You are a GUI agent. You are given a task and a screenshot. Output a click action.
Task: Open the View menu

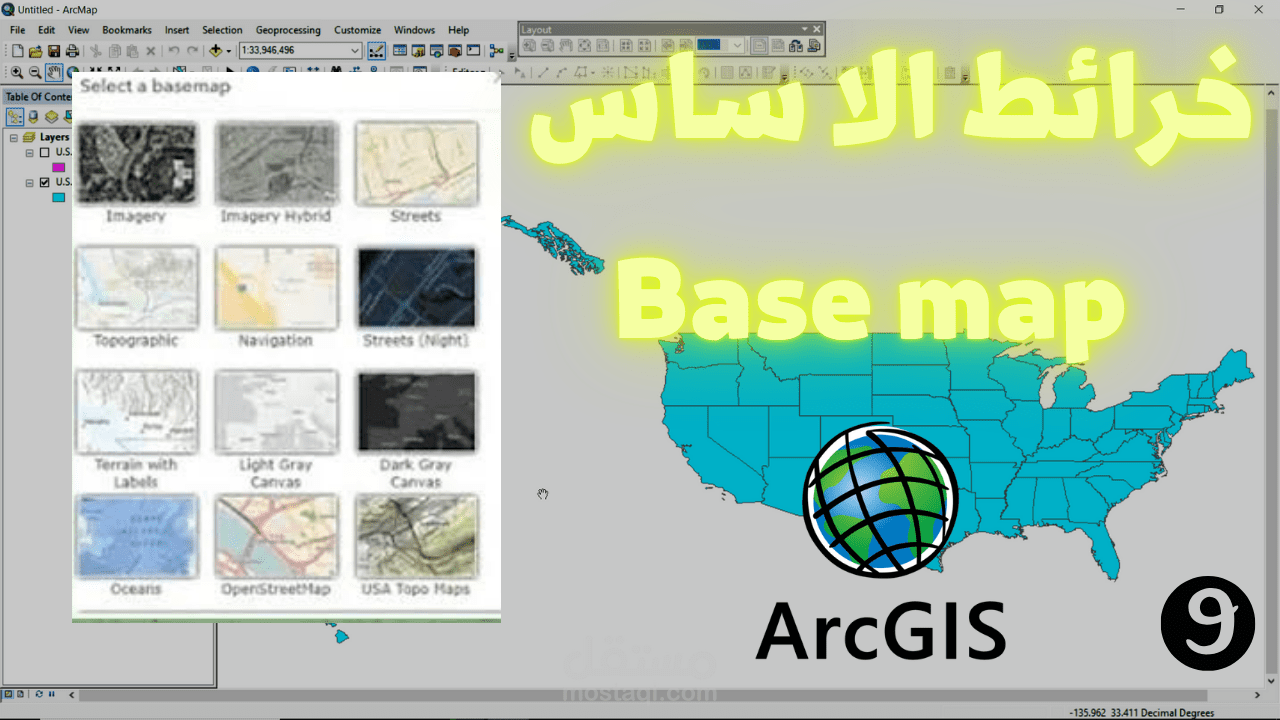pos(78,30)
